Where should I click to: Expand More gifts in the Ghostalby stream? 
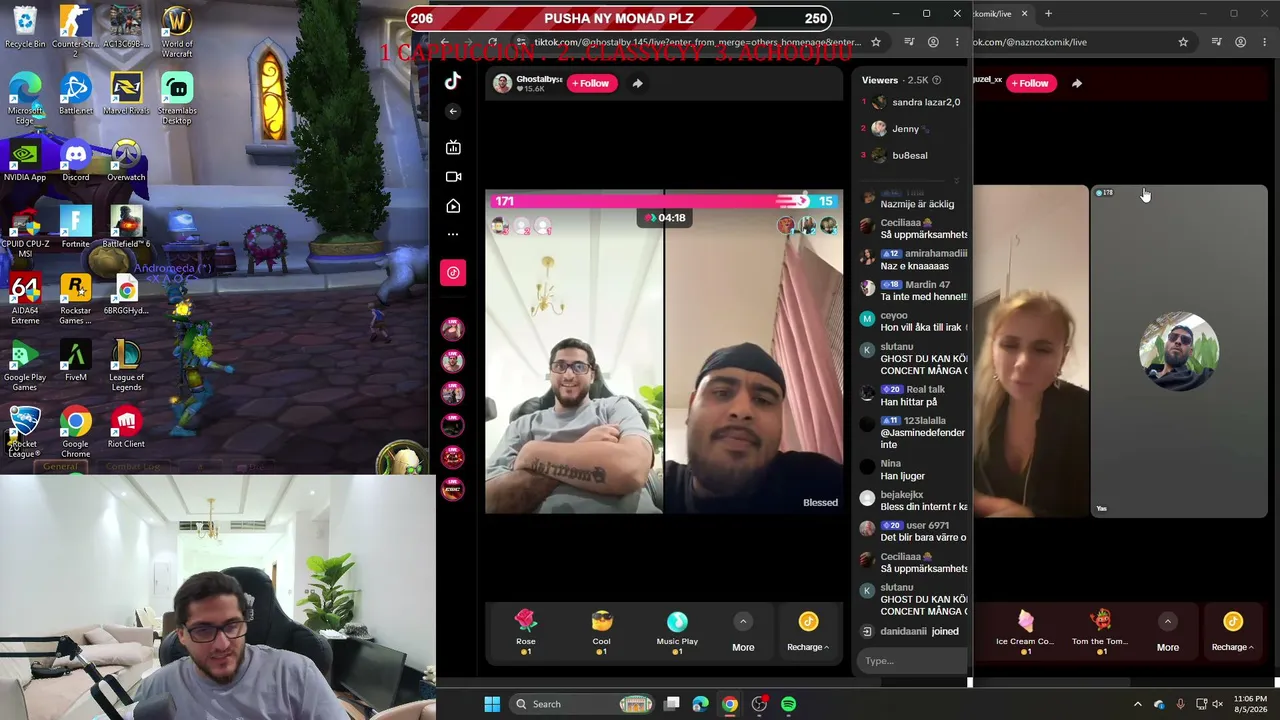pyautogui.click(x=743, y=634)
